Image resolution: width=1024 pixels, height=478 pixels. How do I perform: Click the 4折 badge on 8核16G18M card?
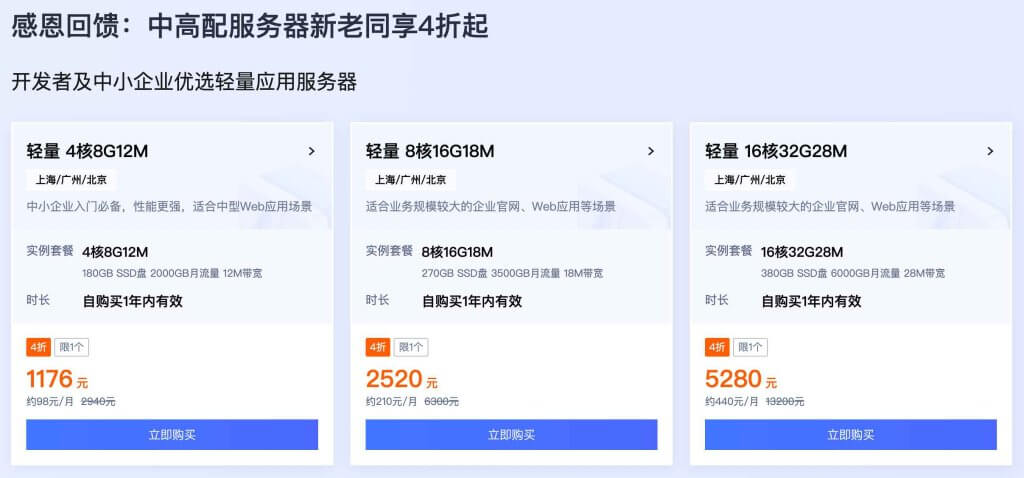[377, 347]
